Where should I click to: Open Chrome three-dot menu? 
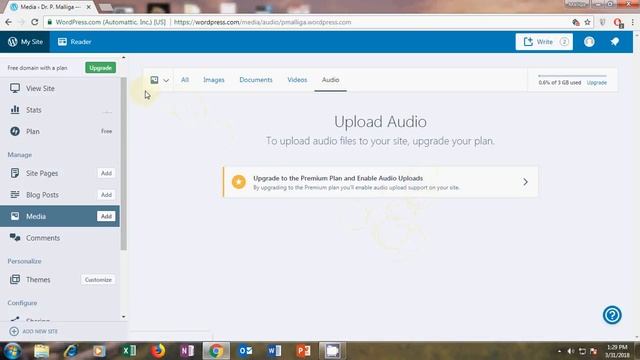[633, 22]
